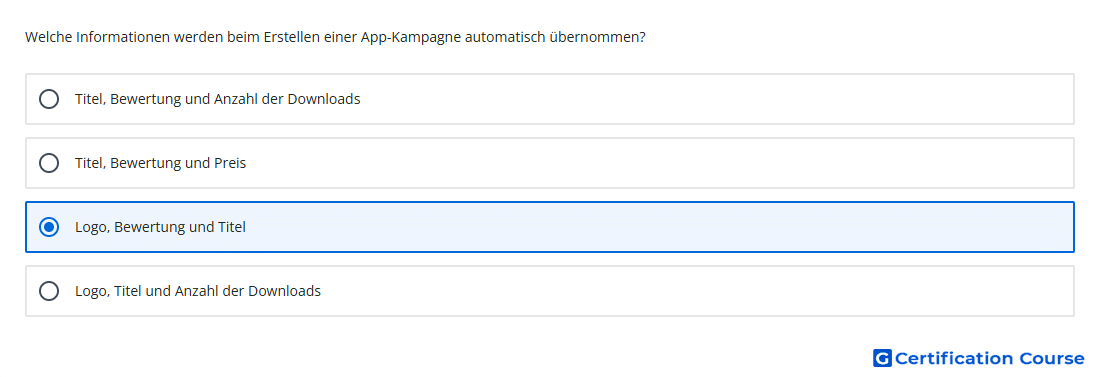This screenshot has width=1100, height=377.
Task: Click the blue G logo icon
Action: pos(882,358)
